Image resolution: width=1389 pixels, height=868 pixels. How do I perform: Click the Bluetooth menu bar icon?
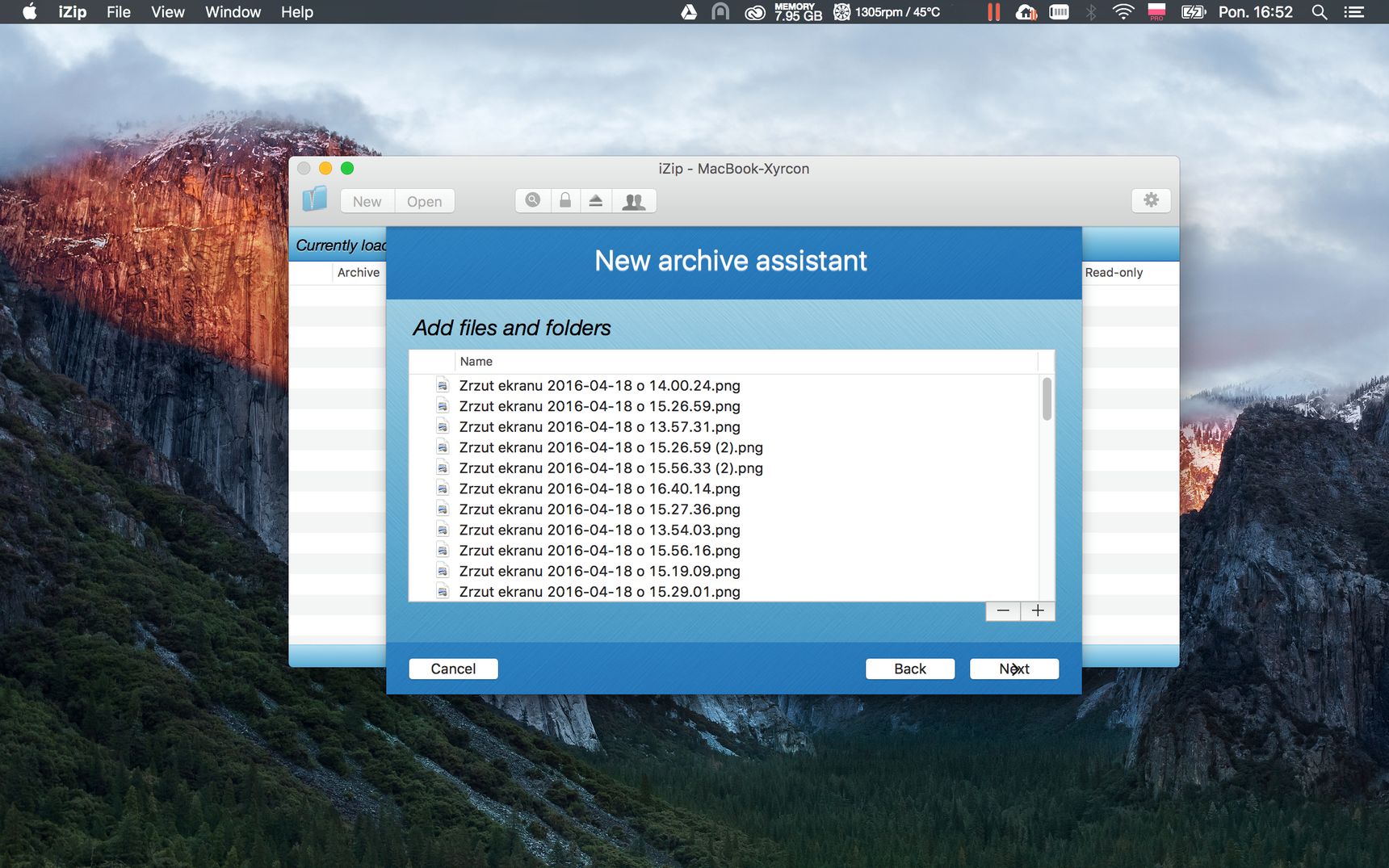pos(1091,12)
